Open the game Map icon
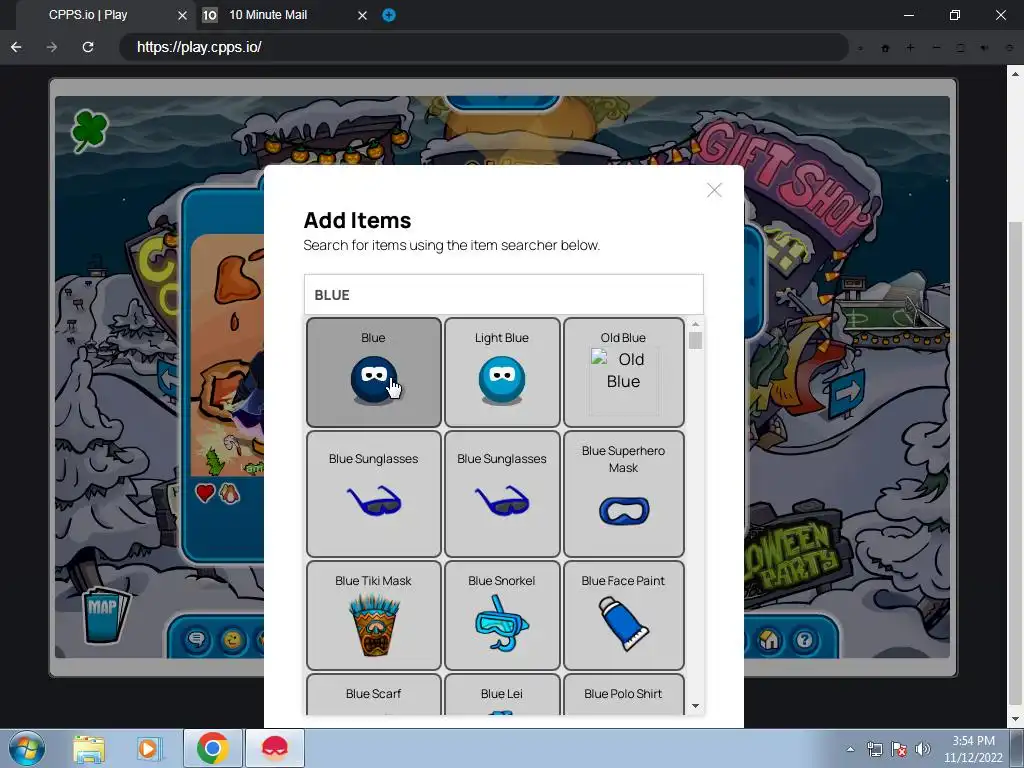 point(104,614)
